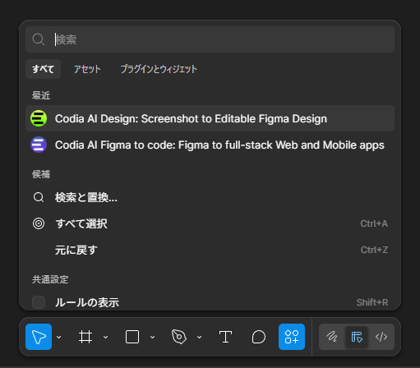Viewport: 420px width, 368px height.
Task: Select the Comment tool
Action: [x=259, y=337]
